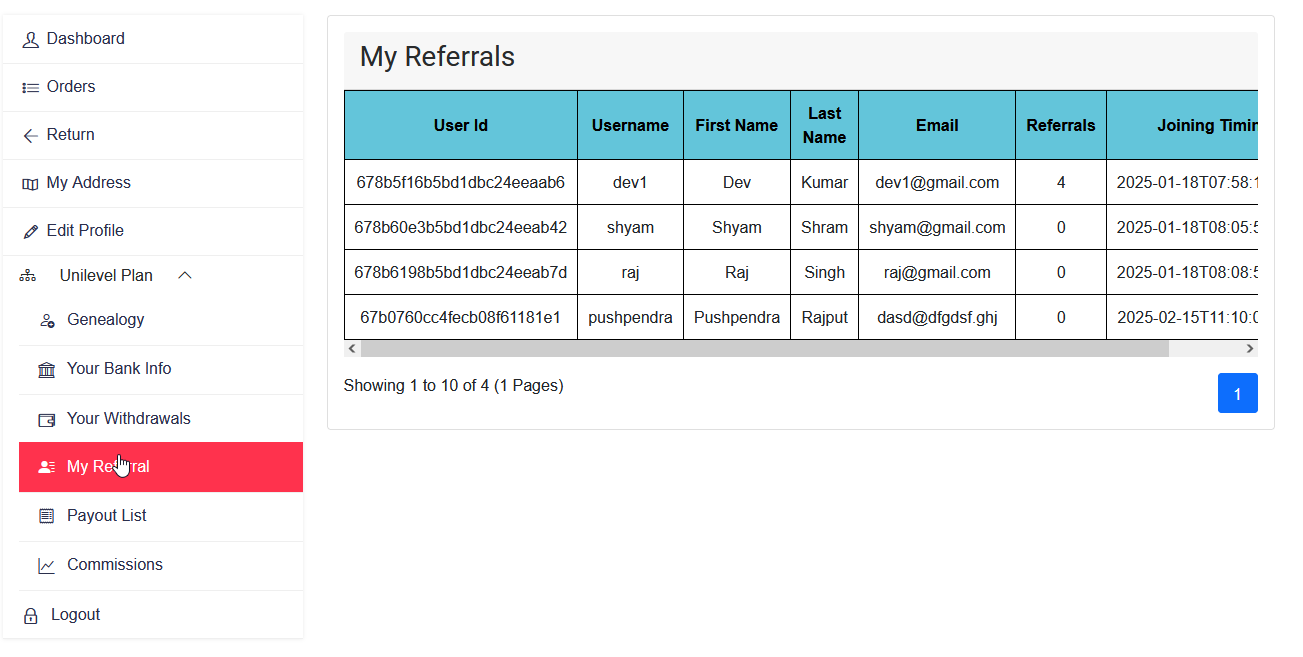The width and height of the screenshot is (1303, 657).
Task: Click the Commissions chart icon
Action: point(46,564)
